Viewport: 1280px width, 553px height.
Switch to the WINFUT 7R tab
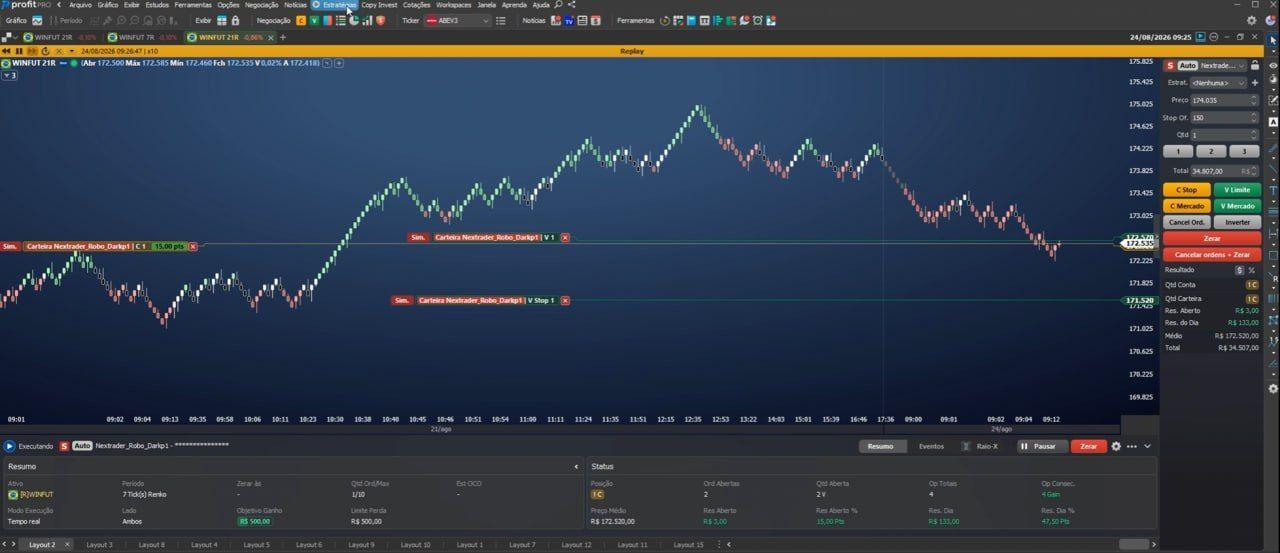(142, 37)
